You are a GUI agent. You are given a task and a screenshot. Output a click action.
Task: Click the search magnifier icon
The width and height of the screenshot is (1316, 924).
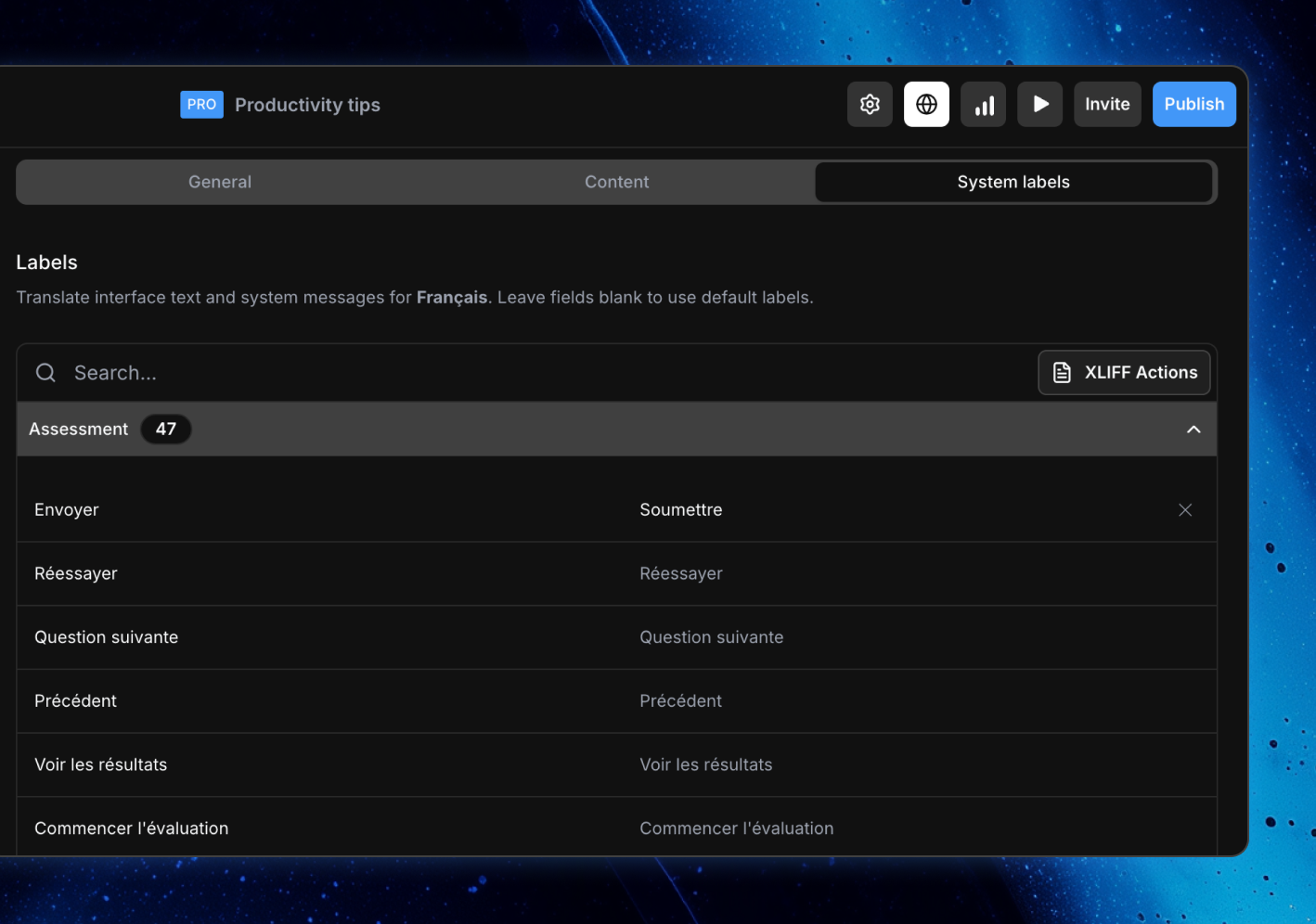tap(45, 373)
